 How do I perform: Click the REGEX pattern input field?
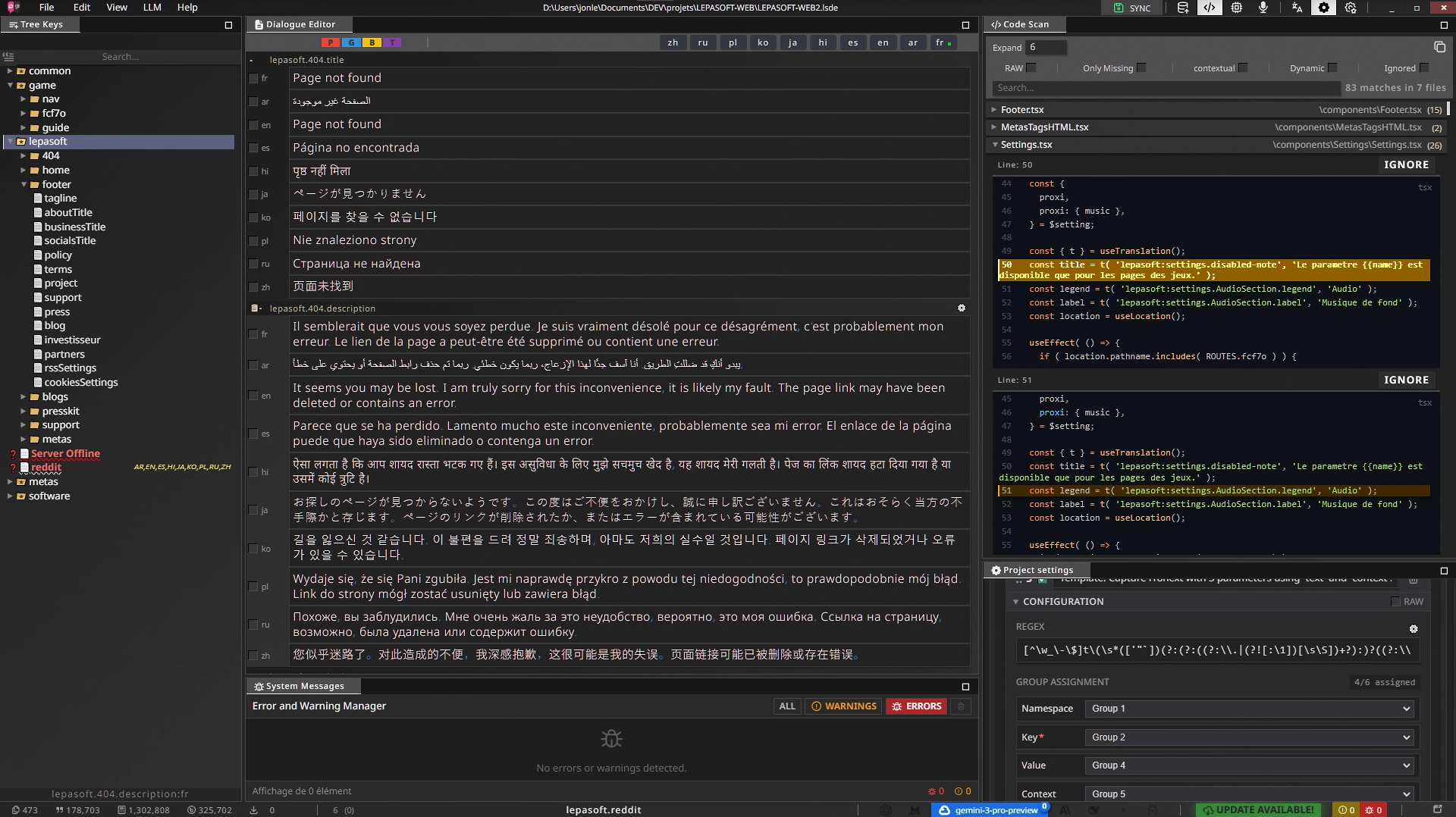coord(1217,650)
